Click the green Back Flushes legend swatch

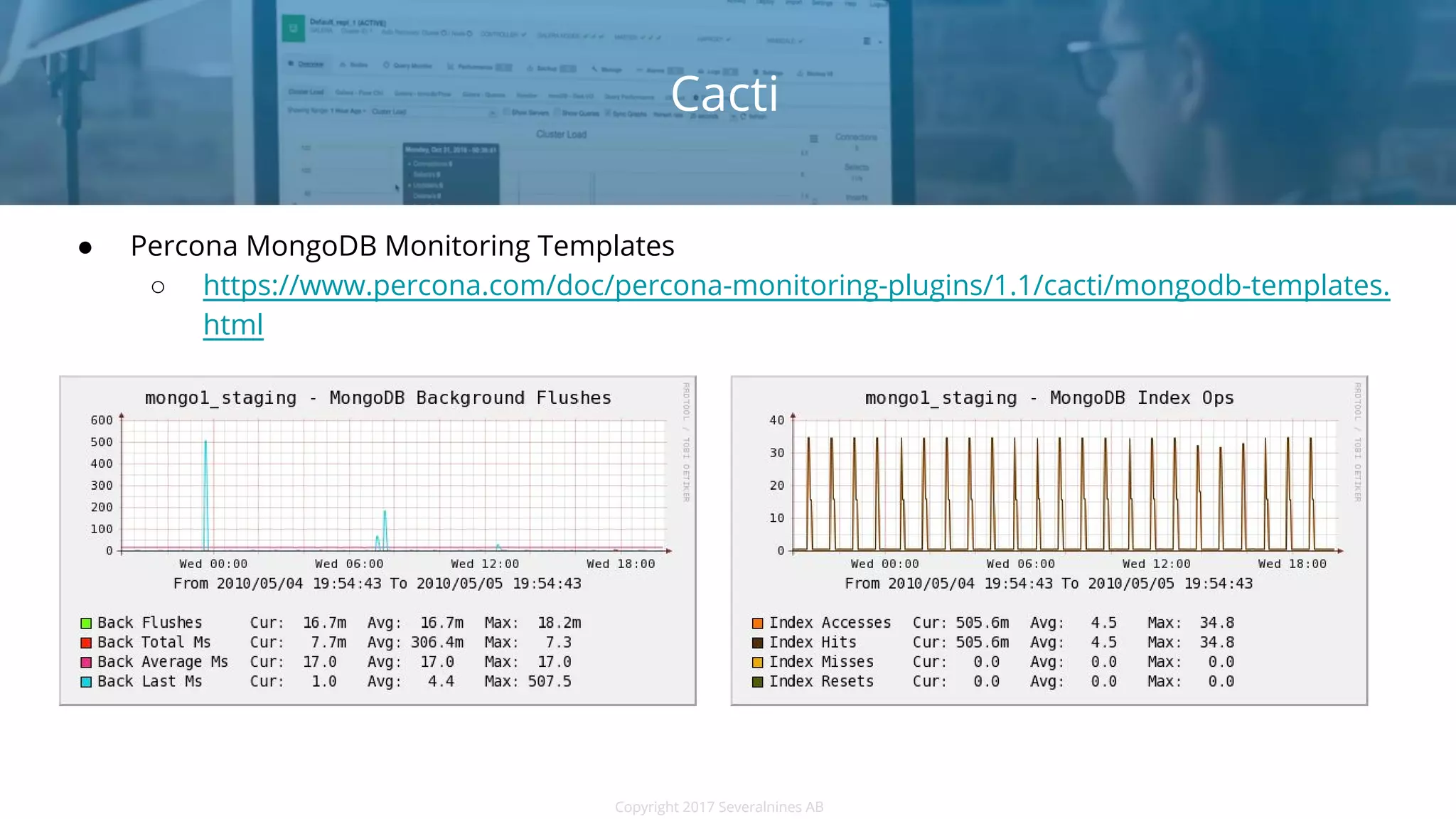point(86,623)
